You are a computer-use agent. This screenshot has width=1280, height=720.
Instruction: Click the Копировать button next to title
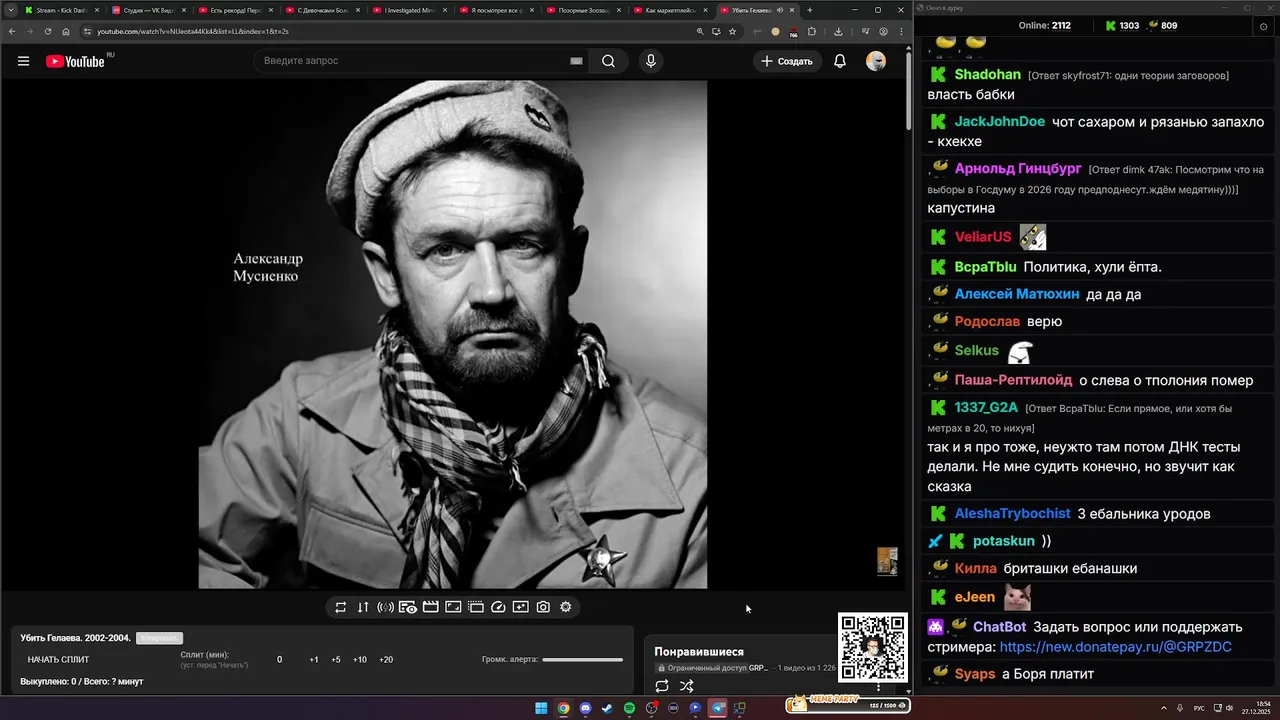click(x=159, y=638)
